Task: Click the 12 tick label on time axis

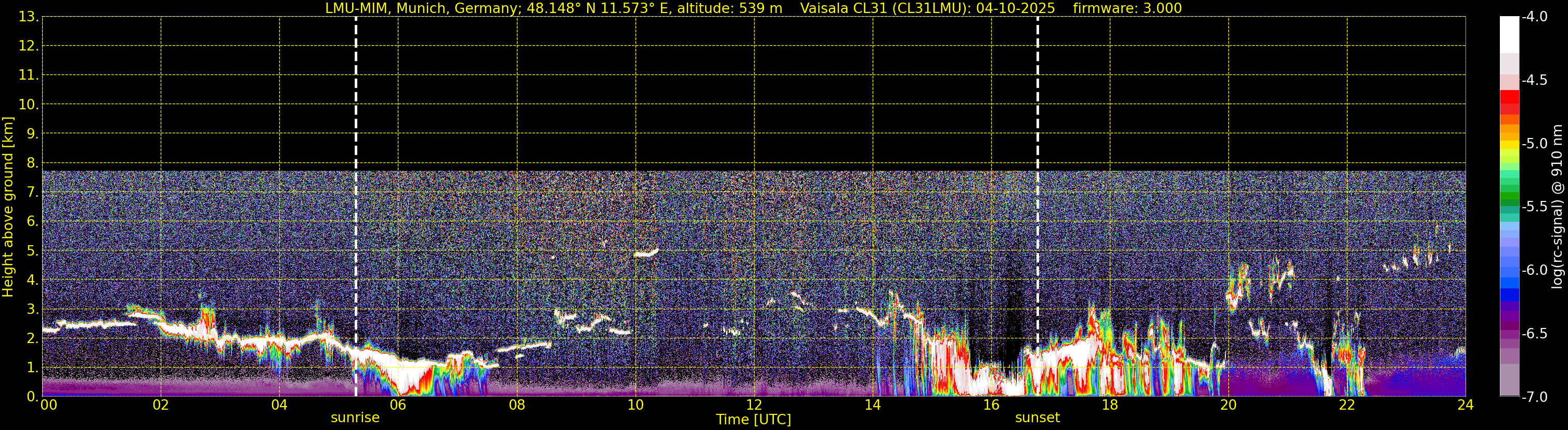Action: tap(754, 406)
